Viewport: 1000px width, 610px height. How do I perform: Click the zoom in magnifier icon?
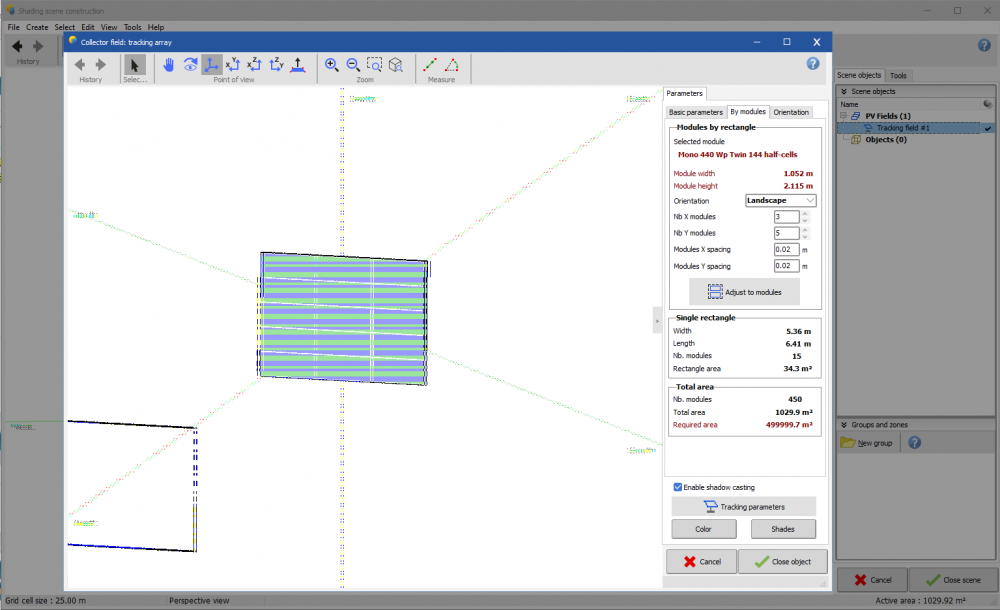pos(332,65)
